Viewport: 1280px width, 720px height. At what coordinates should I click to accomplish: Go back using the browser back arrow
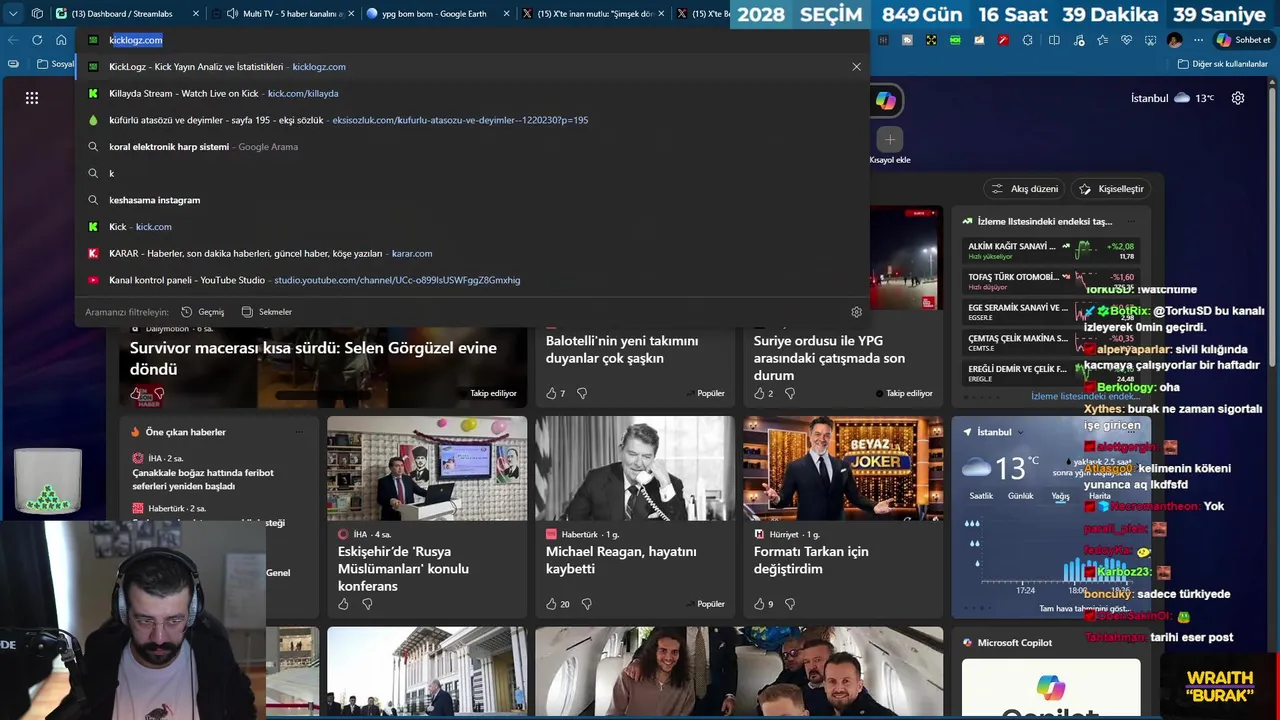coord(13,40)
